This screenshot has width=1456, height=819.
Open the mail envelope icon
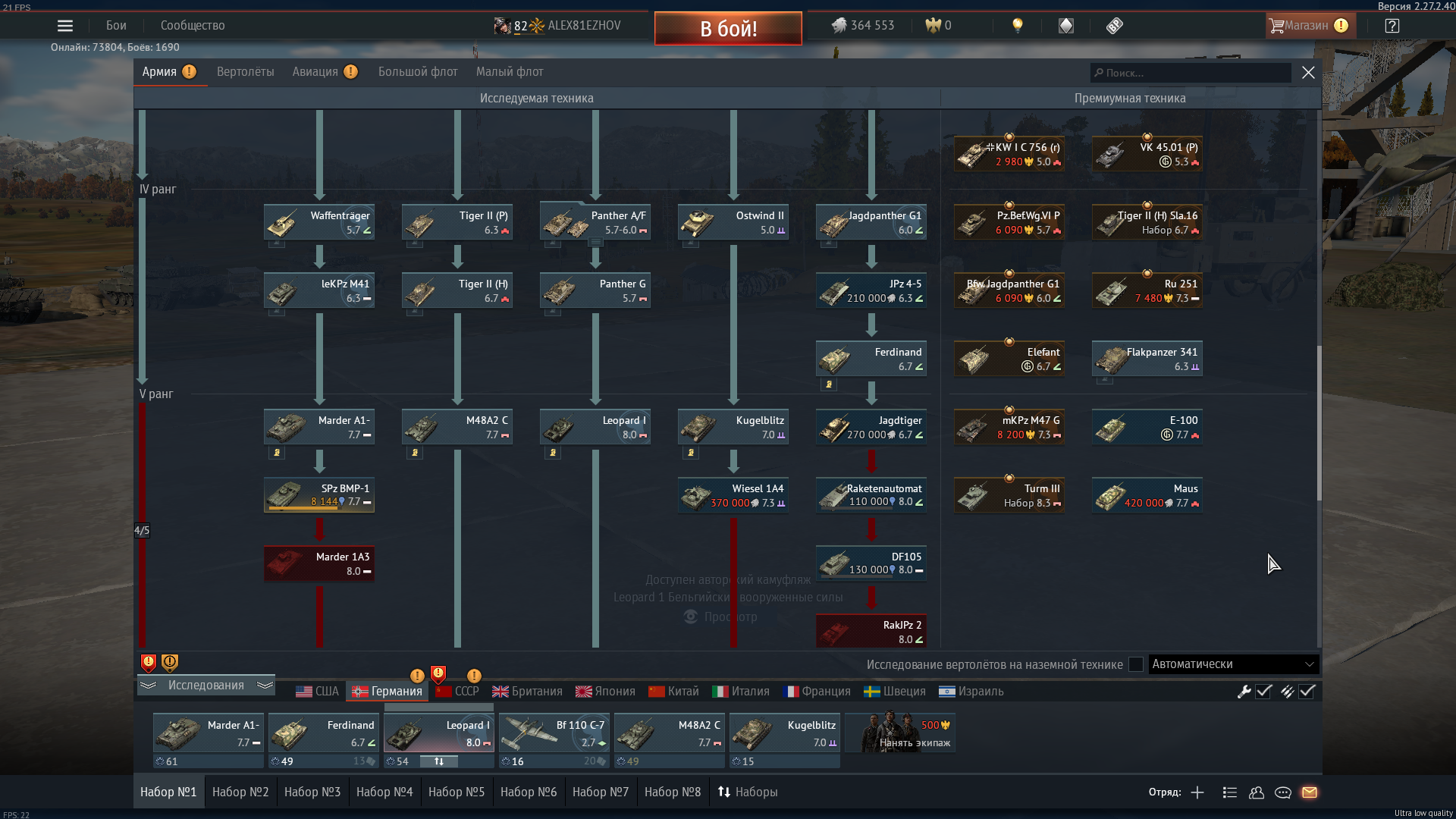click(x=1310, y=792)
